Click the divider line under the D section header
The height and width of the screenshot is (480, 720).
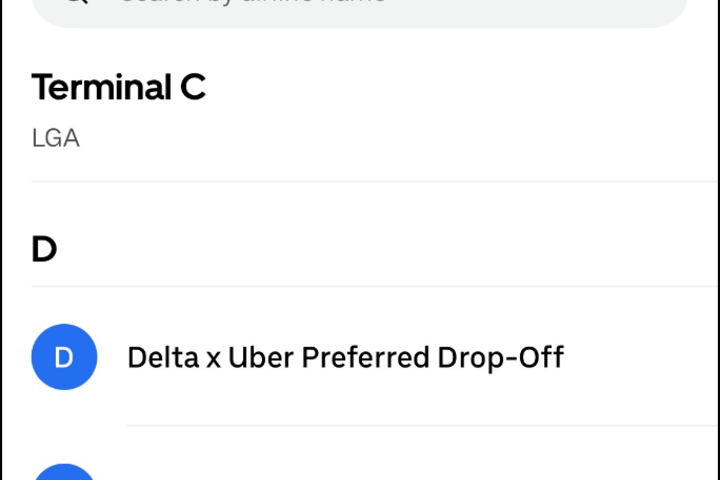pos(360,287)
